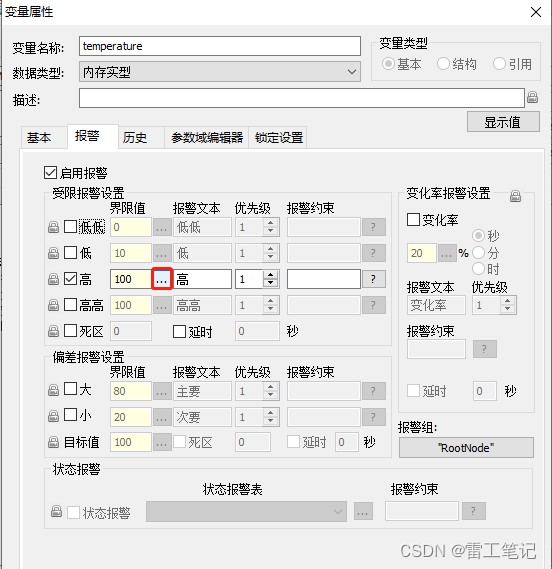The height and width of the screenshot is (569, 552).
Task: Enable the 变化率 checkbox
Action: [413, 220]
